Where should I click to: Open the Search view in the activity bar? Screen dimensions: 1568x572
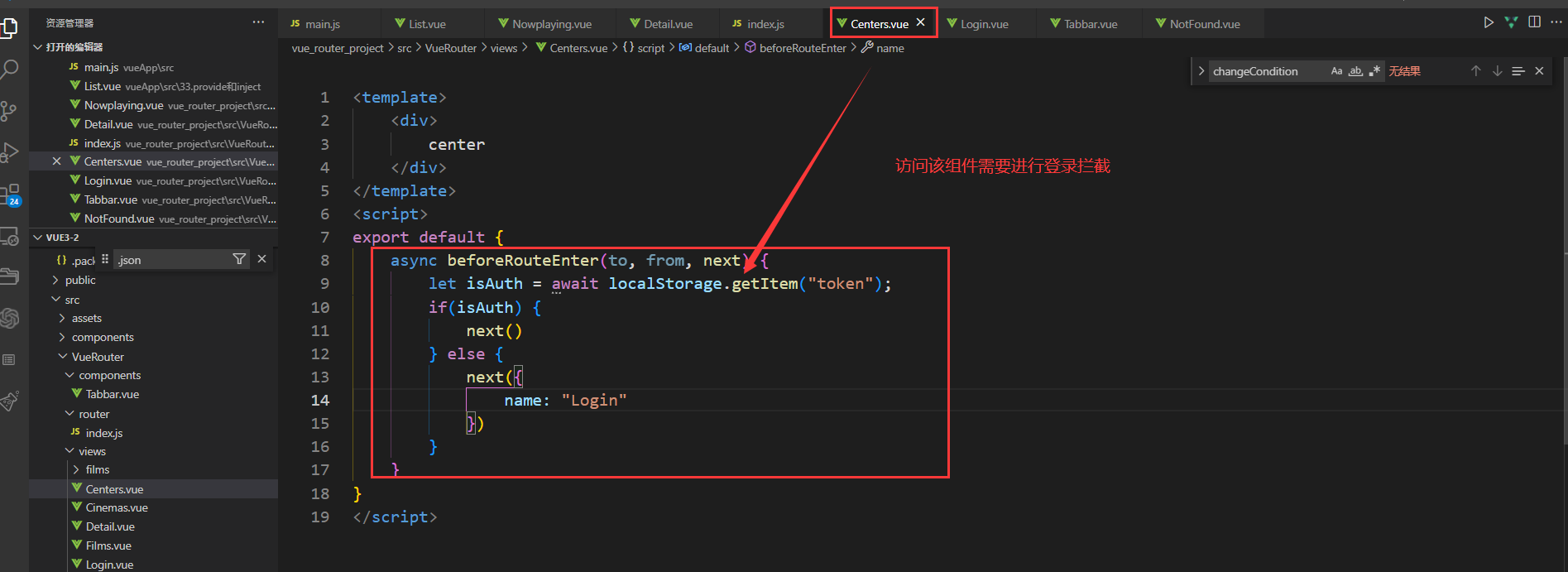point(9,70)
